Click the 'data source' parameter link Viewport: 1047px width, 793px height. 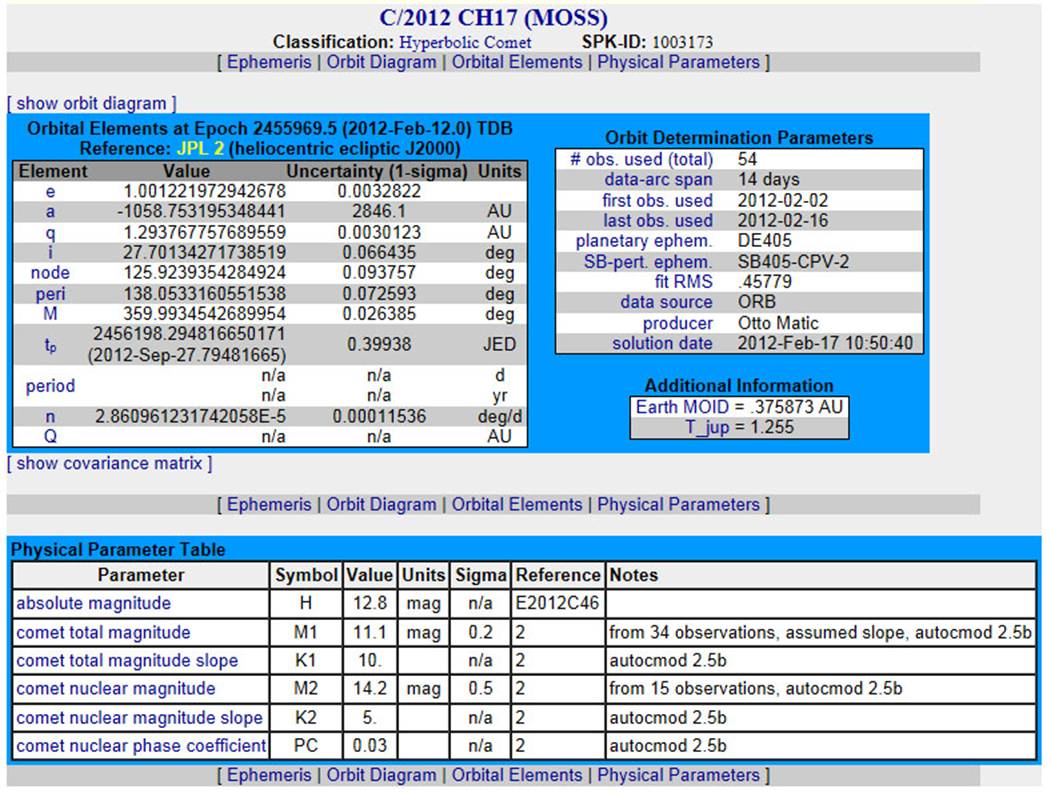(666, 302)
